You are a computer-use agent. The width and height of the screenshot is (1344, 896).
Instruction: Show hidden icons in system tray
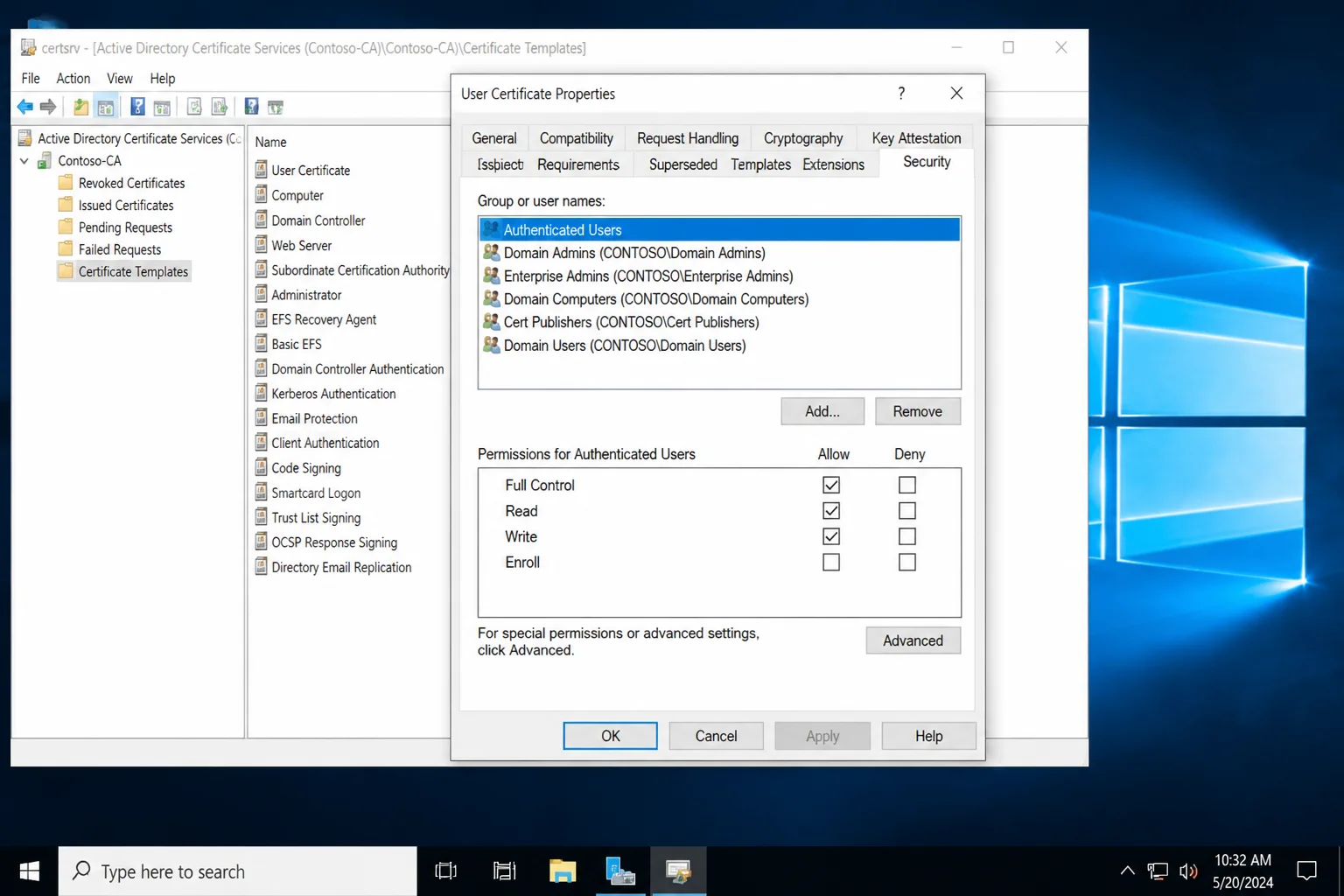click(1127, 871)
